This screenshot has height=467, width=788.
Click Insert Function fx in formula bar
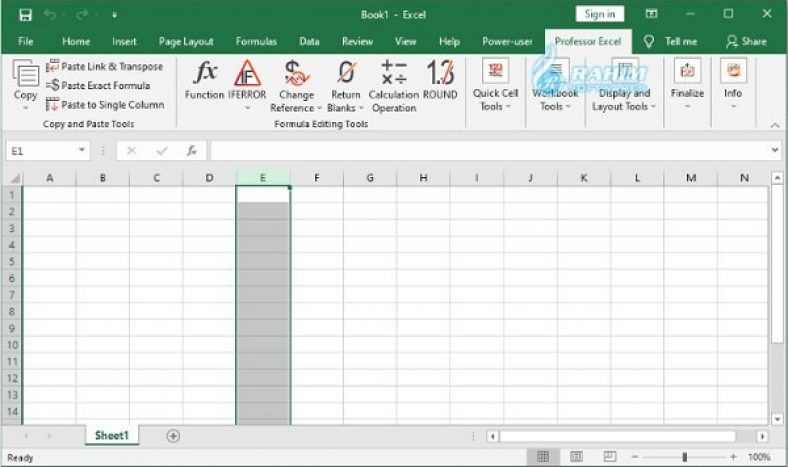coord(191,151)
